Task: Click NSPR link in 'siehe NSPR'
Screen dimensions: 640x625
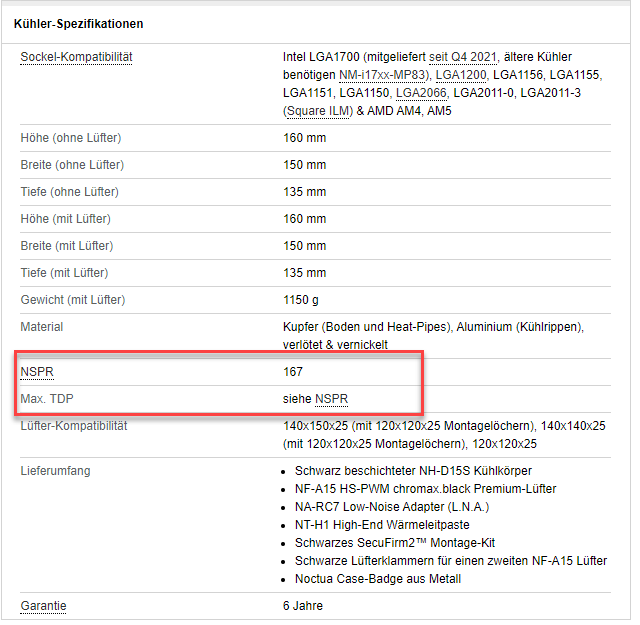Action: [331, 400]
